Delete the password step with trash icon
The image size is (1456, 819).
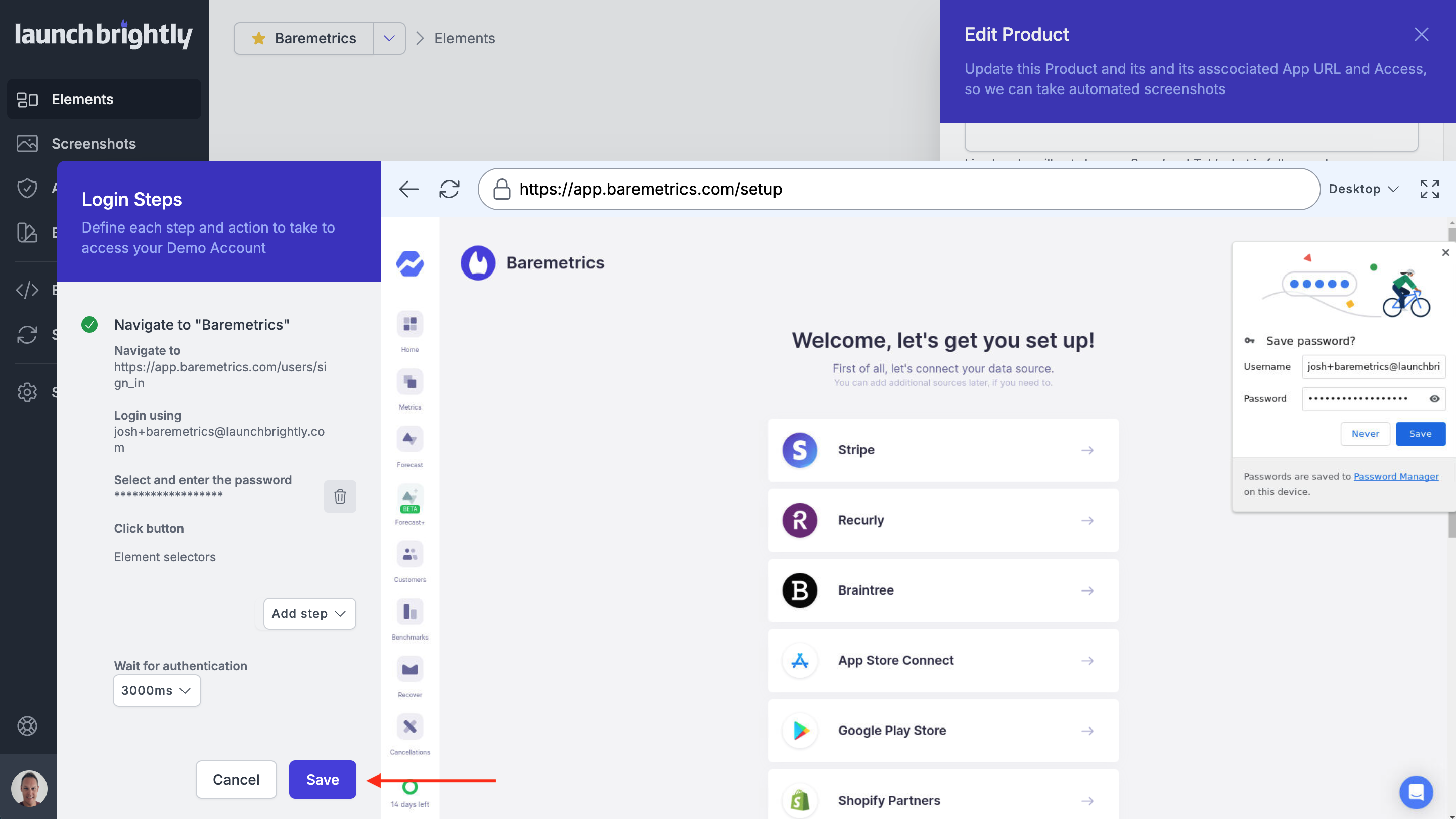(x=340, y=496)
